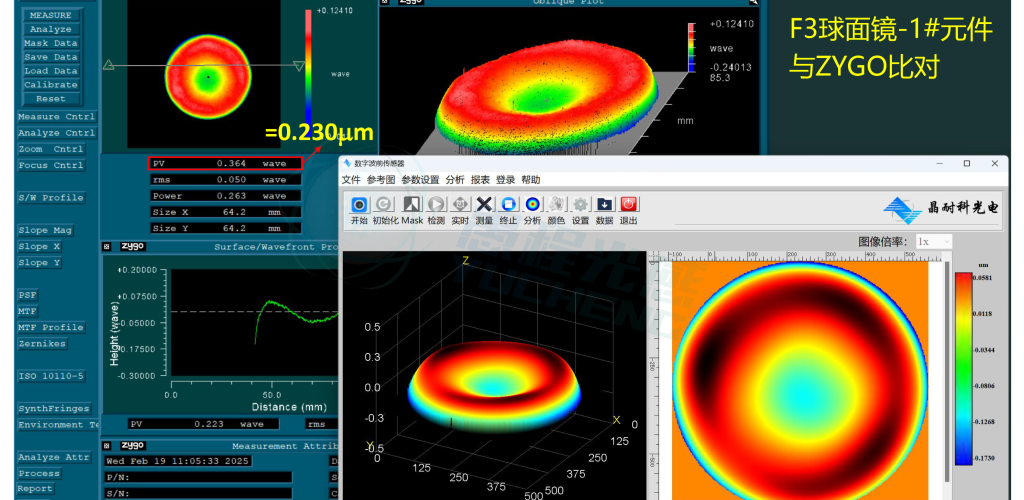The width and height of the screenshot is (1024, 500).
Task: Click the red 退出 (Exit) icon
Action: click(629, 204)
